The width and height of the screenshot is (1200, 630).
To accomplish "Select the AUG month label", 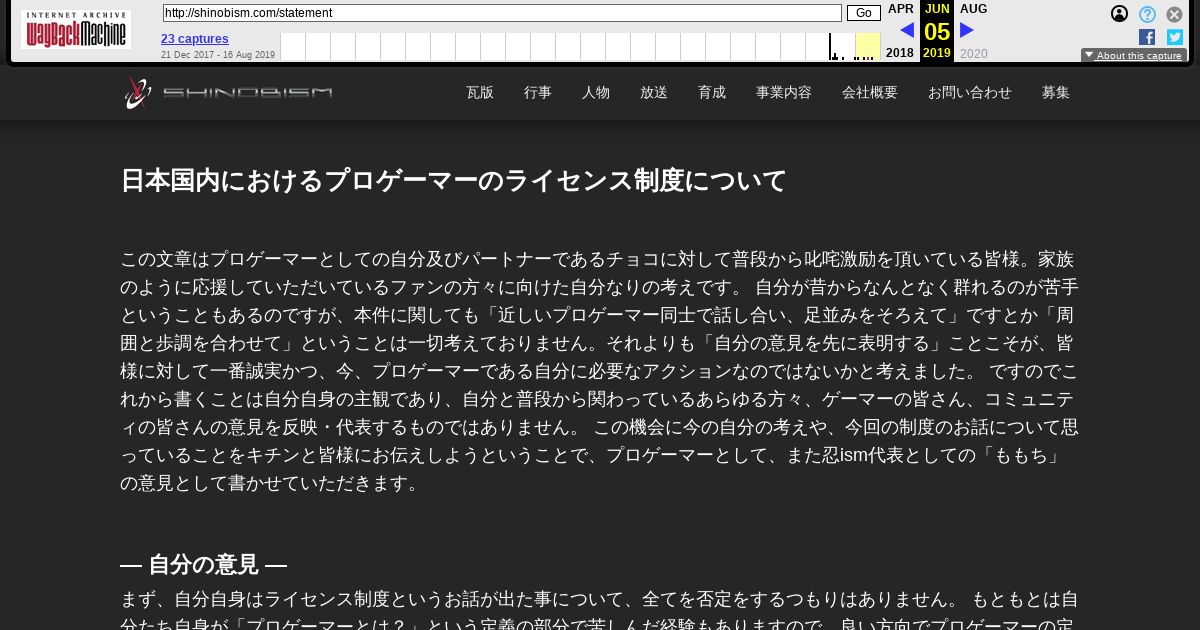I will pos(973,9).
